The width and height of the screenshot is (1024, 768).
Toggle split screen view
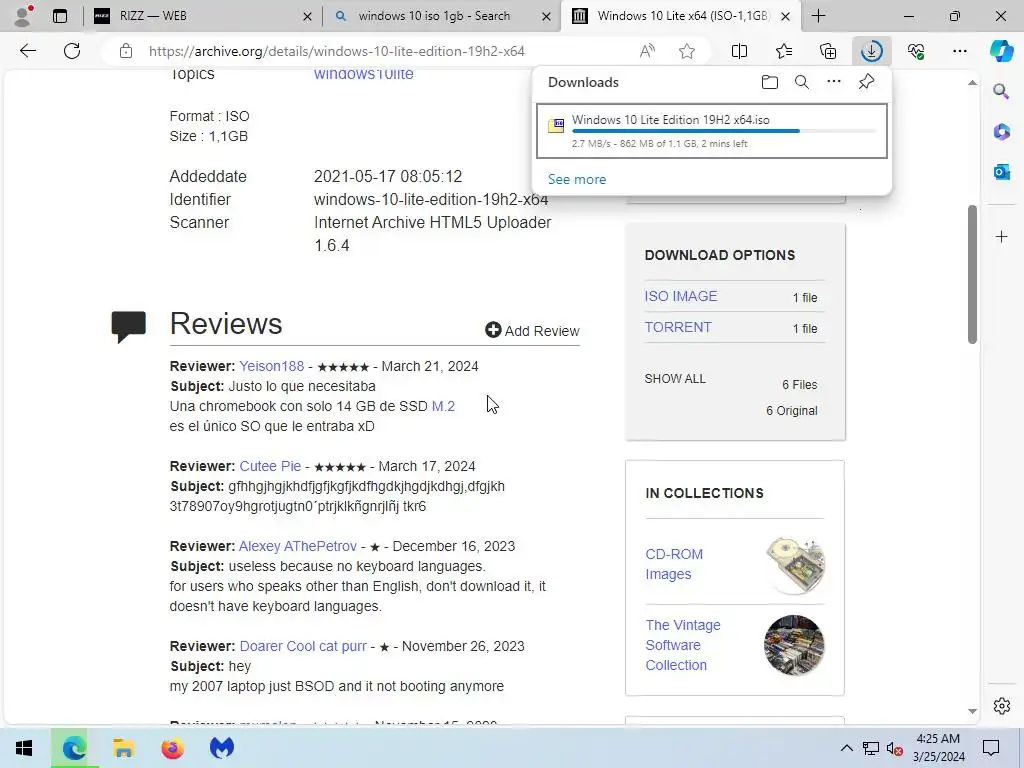click(739, 51)
